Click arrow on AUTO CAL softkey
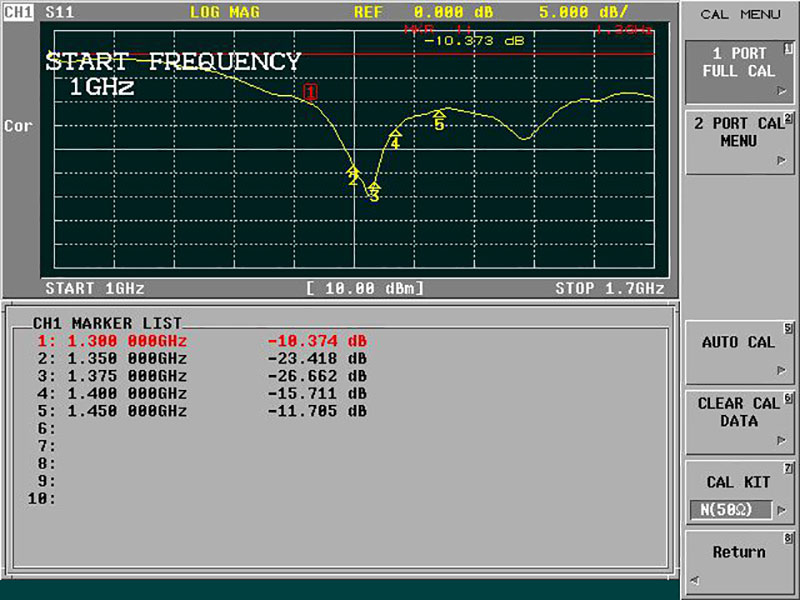 [781, 370]
